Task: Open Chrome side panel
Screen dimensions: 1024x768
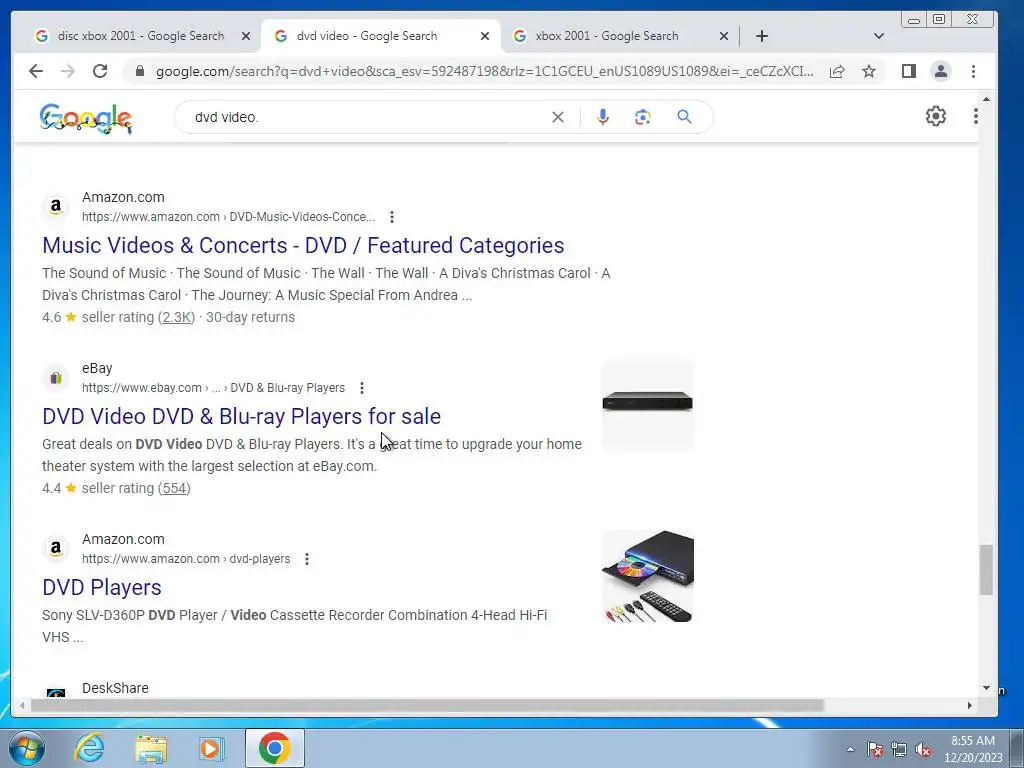Action: (908, 71)
